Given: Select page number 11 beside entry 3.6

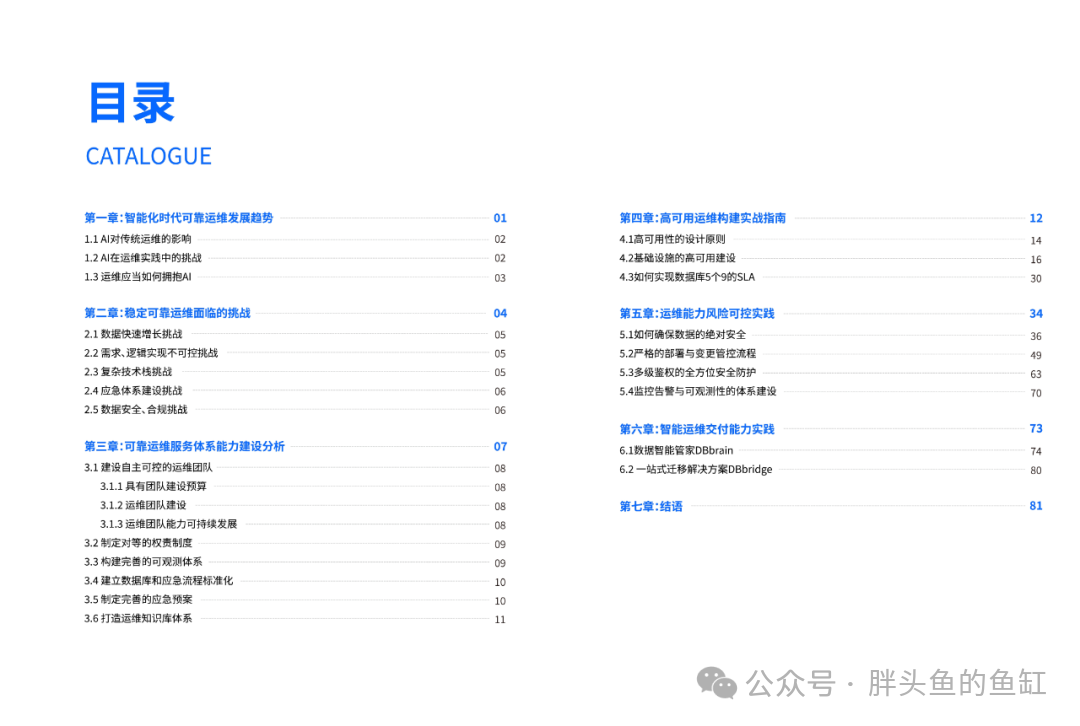Looking at the screenshot, I should (500, 620).
